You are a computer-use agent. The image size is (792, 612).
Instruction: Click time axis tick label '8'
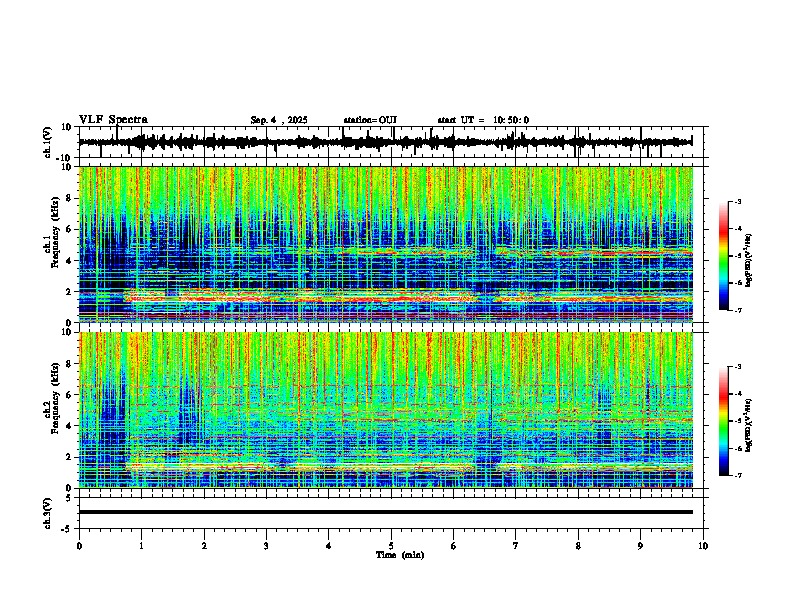pyautogui.click(x=578, y=546)
